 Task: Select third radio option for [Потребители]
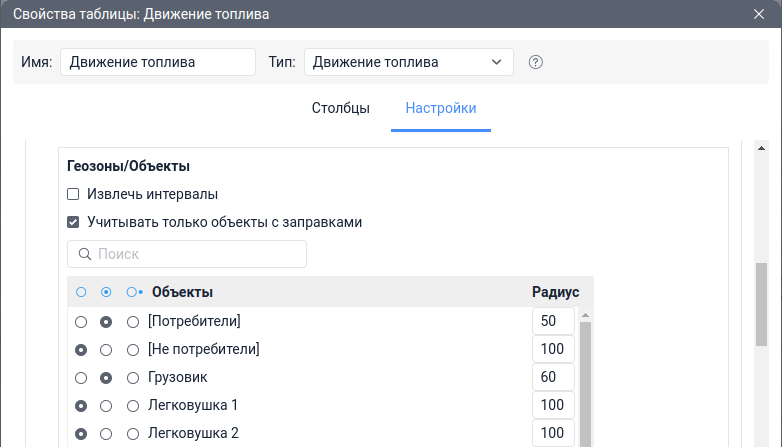click(133, 322)
